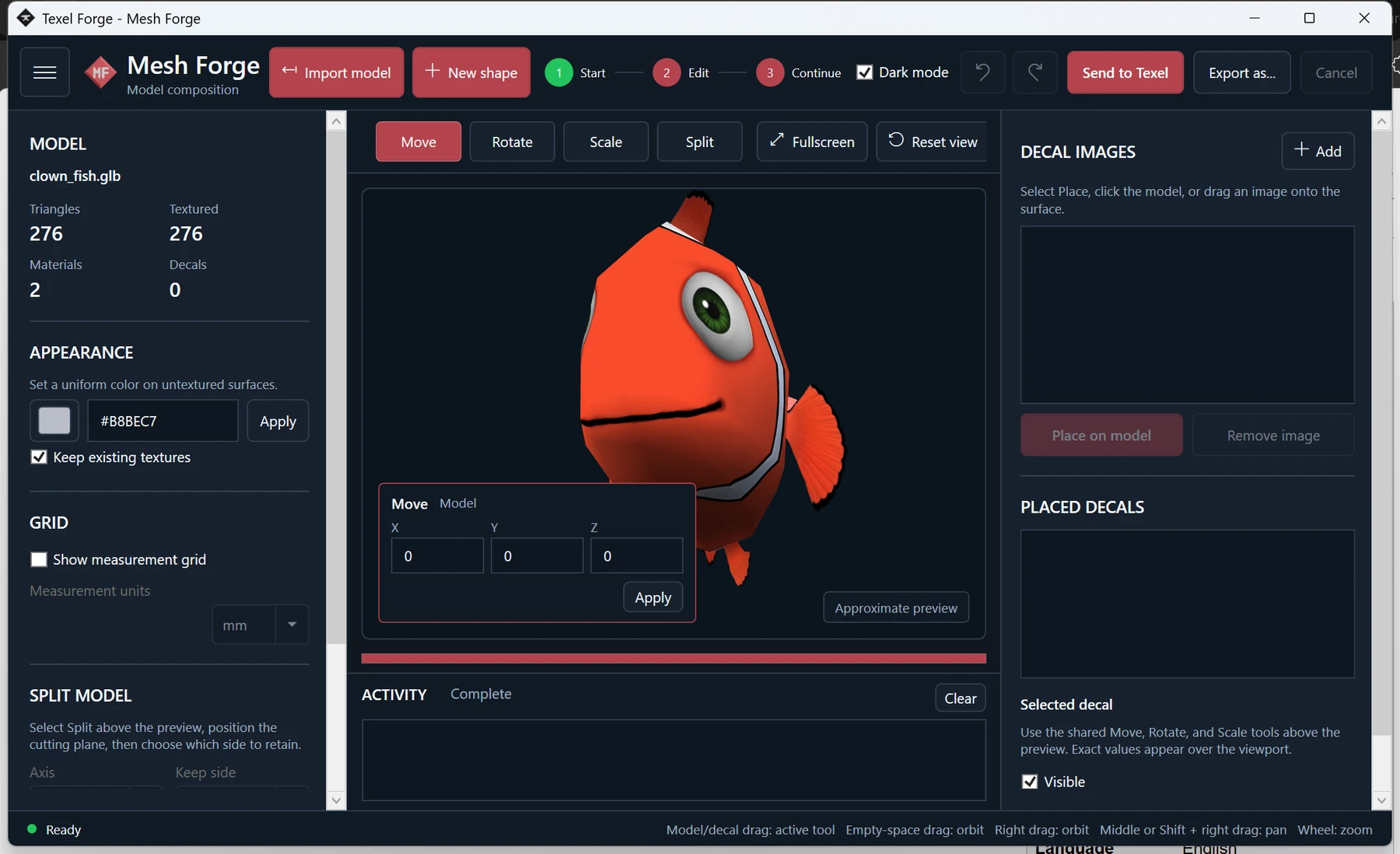Image resolution: width=1400 pixels, height=854 pixels.
Task: Open the appearance color swatch
Action: 54,421
